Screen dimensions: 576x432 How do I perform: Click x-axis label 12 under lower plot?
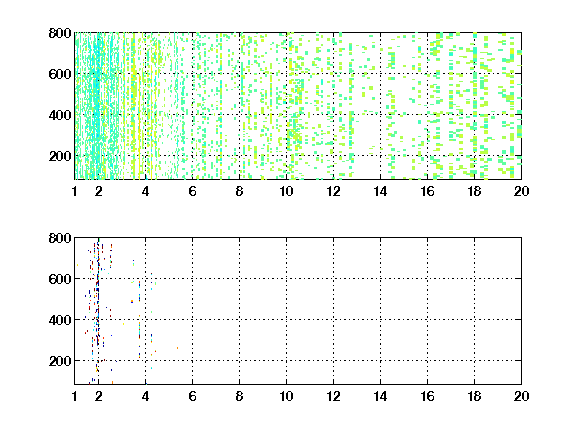(x=333, y=396)
